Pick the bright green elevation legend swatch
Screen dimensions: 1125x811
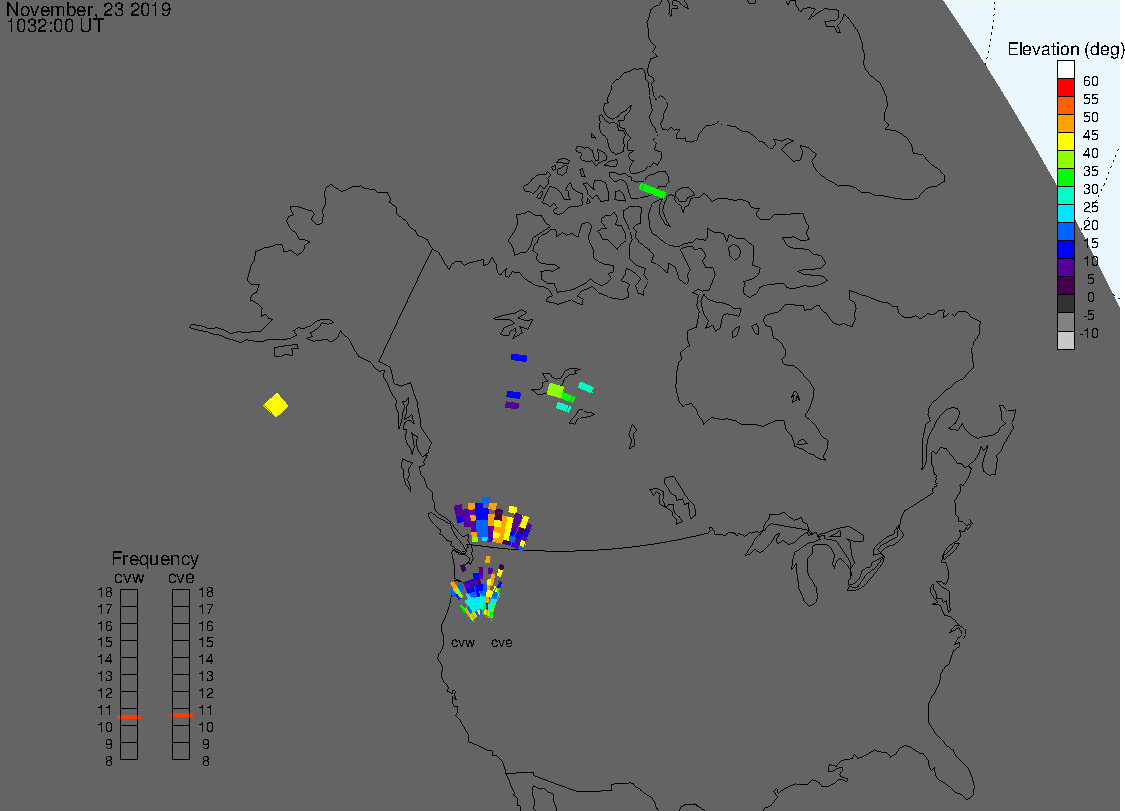(1065, 177)
